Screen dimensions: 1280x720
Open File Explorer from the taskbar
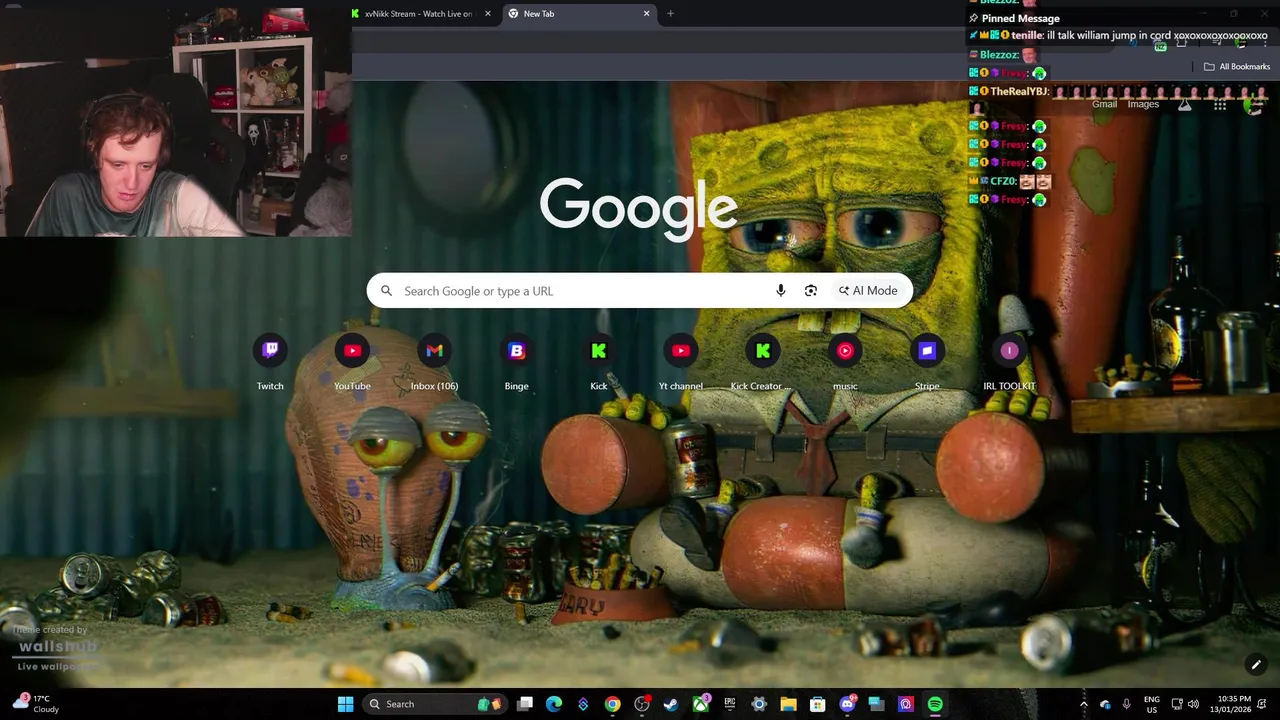point(788,704)
